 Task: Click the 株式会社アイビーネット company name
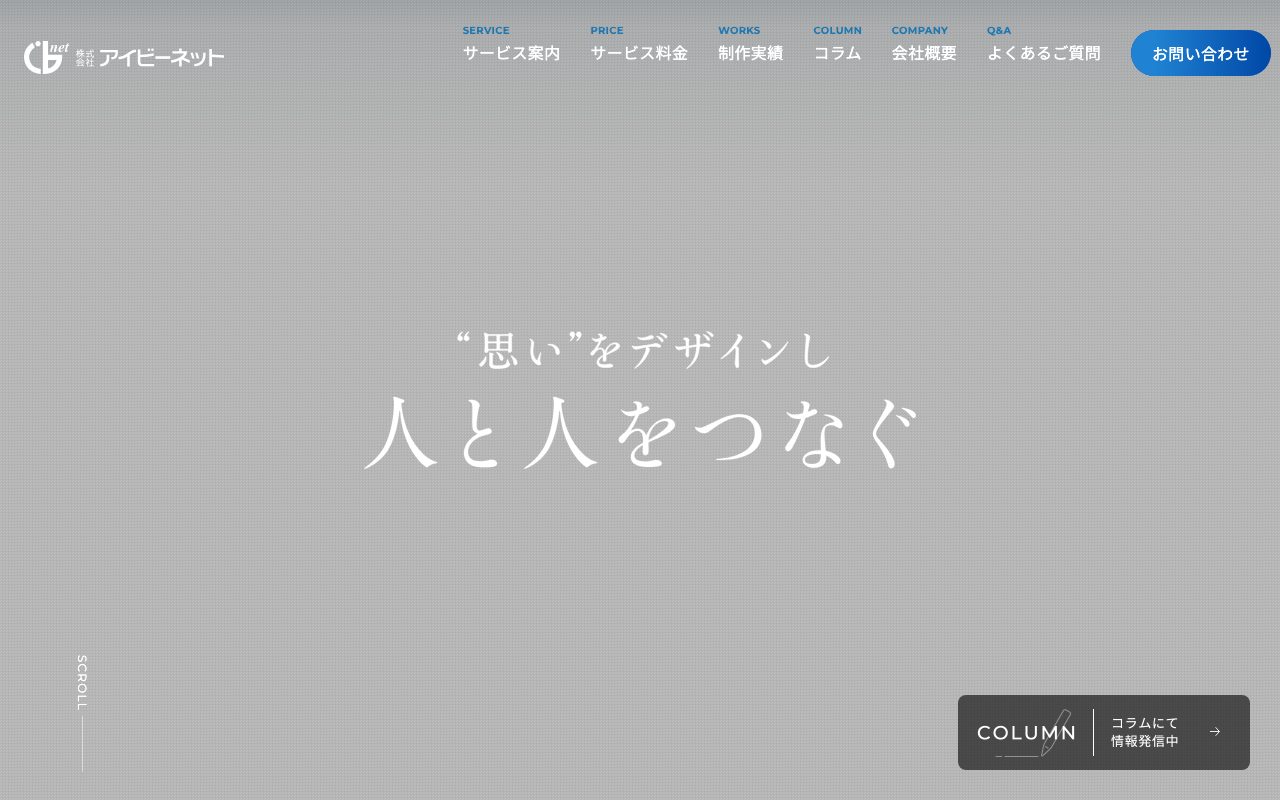point(150,58)
